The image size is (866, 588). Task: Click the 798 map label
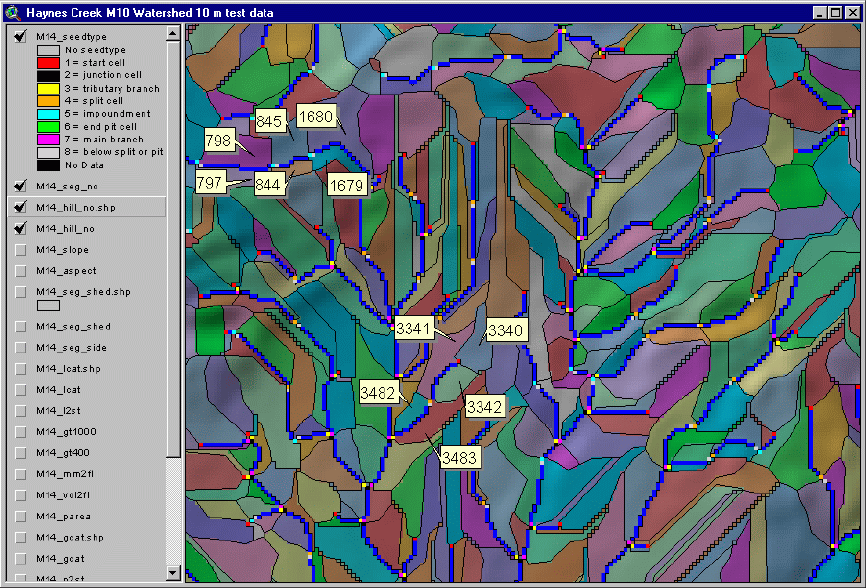coord(219,140)
